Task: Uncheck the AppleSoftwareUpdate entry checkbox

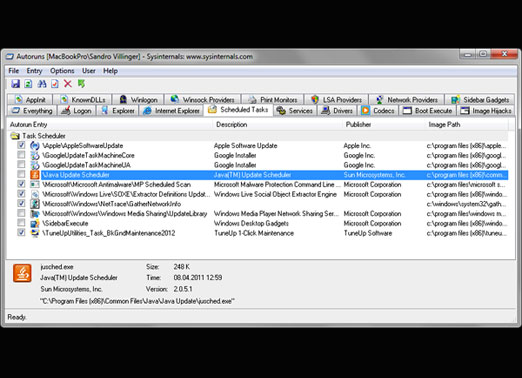Action: coord(21,145)
